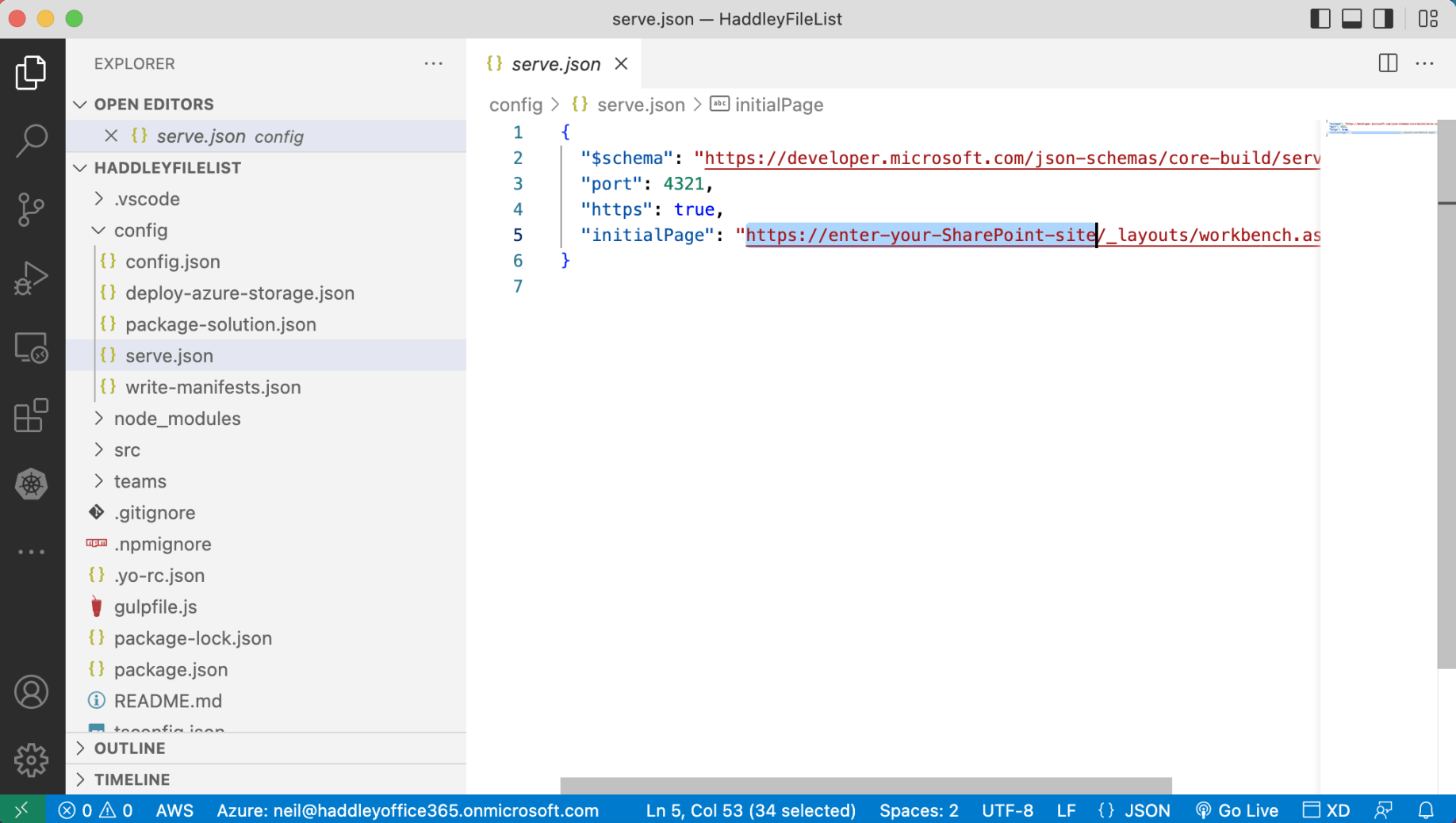Open the Extensions view
This screenshot has height=823, width=1456.
(x=32, y=415)
